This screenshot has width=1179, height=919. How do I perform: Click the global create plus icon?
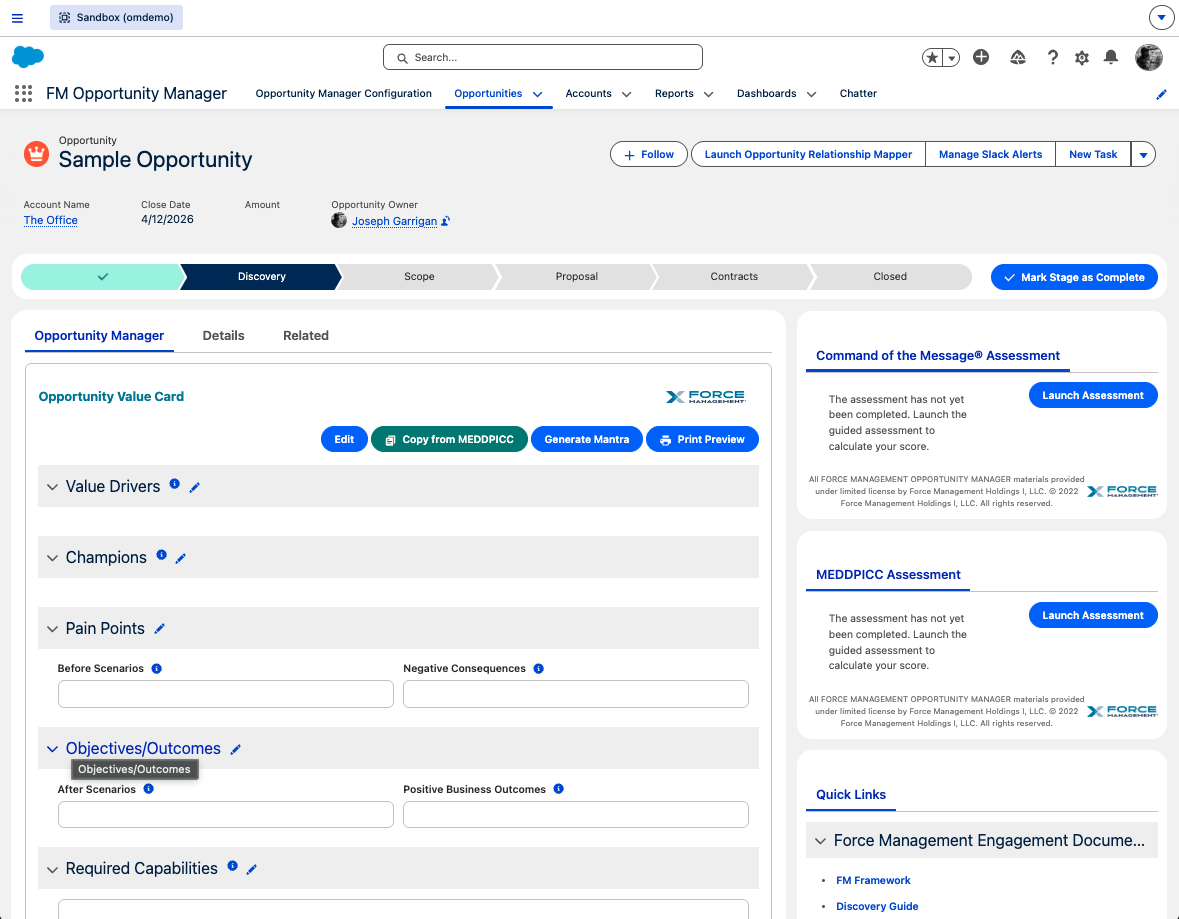[x=981, y=58]
